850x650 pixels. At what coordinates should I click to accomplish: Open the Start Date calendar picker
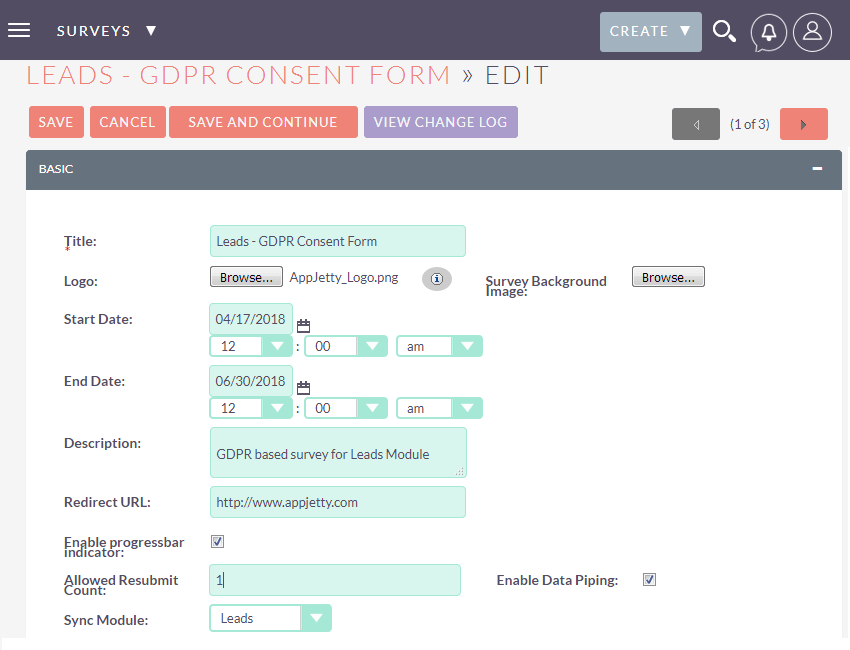pos(304,325)
